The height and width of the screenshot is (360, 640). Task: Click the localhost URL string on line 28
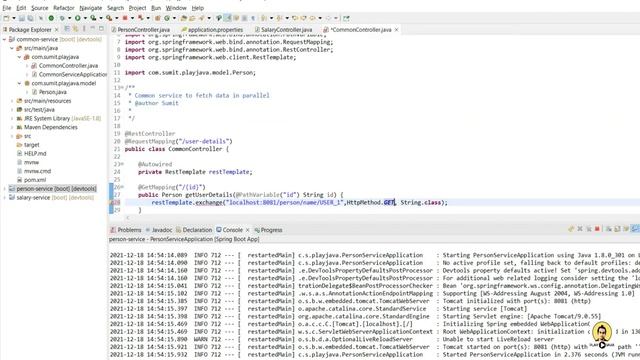coord(285,202)
